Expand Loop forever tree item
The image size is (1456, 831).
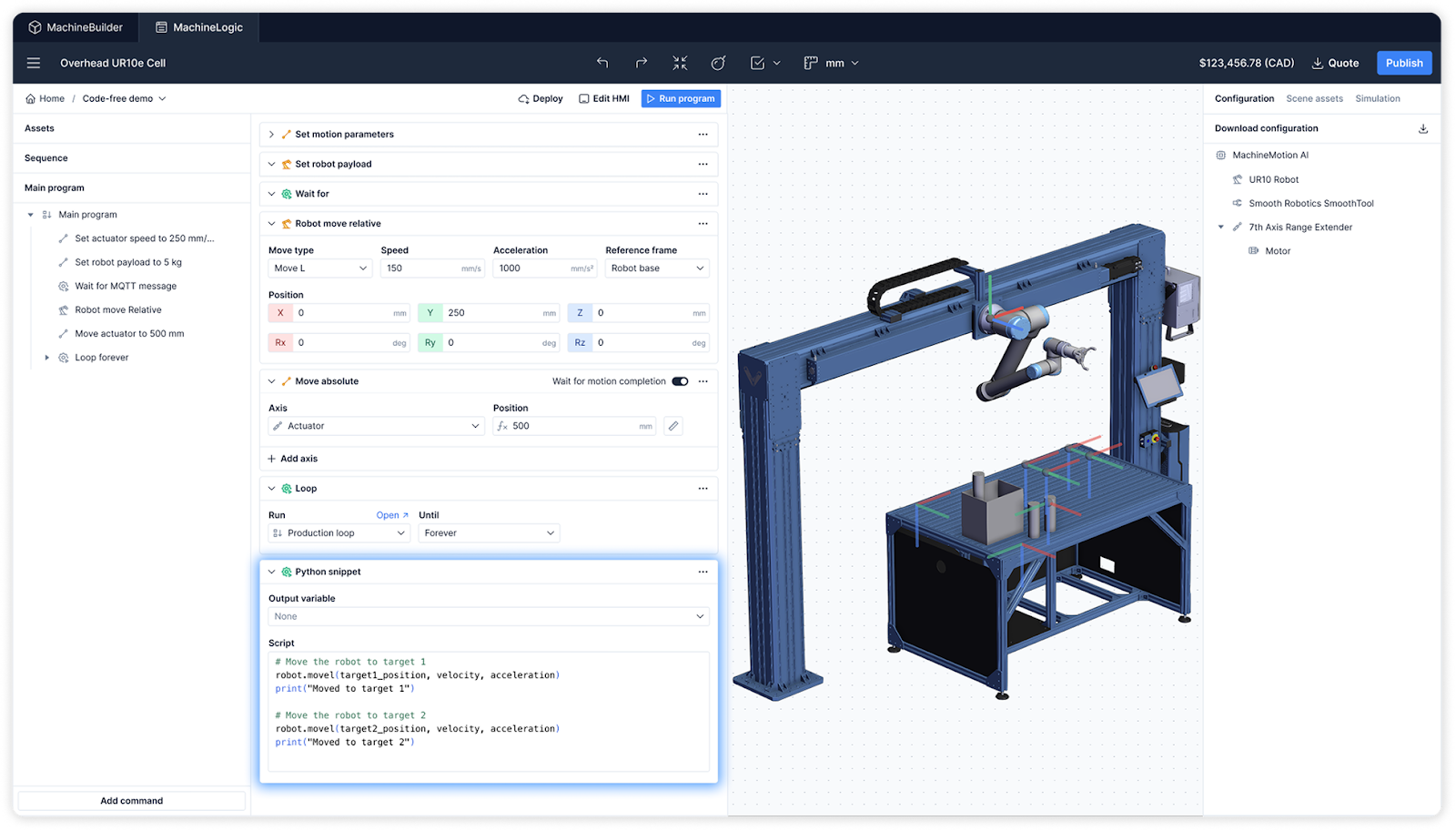click(x=47, y=358)
